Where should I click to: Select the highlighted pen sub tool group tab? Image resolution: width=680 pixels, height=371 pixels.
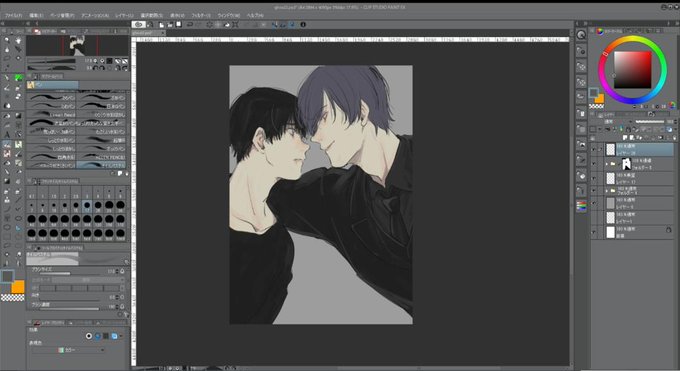52,85
